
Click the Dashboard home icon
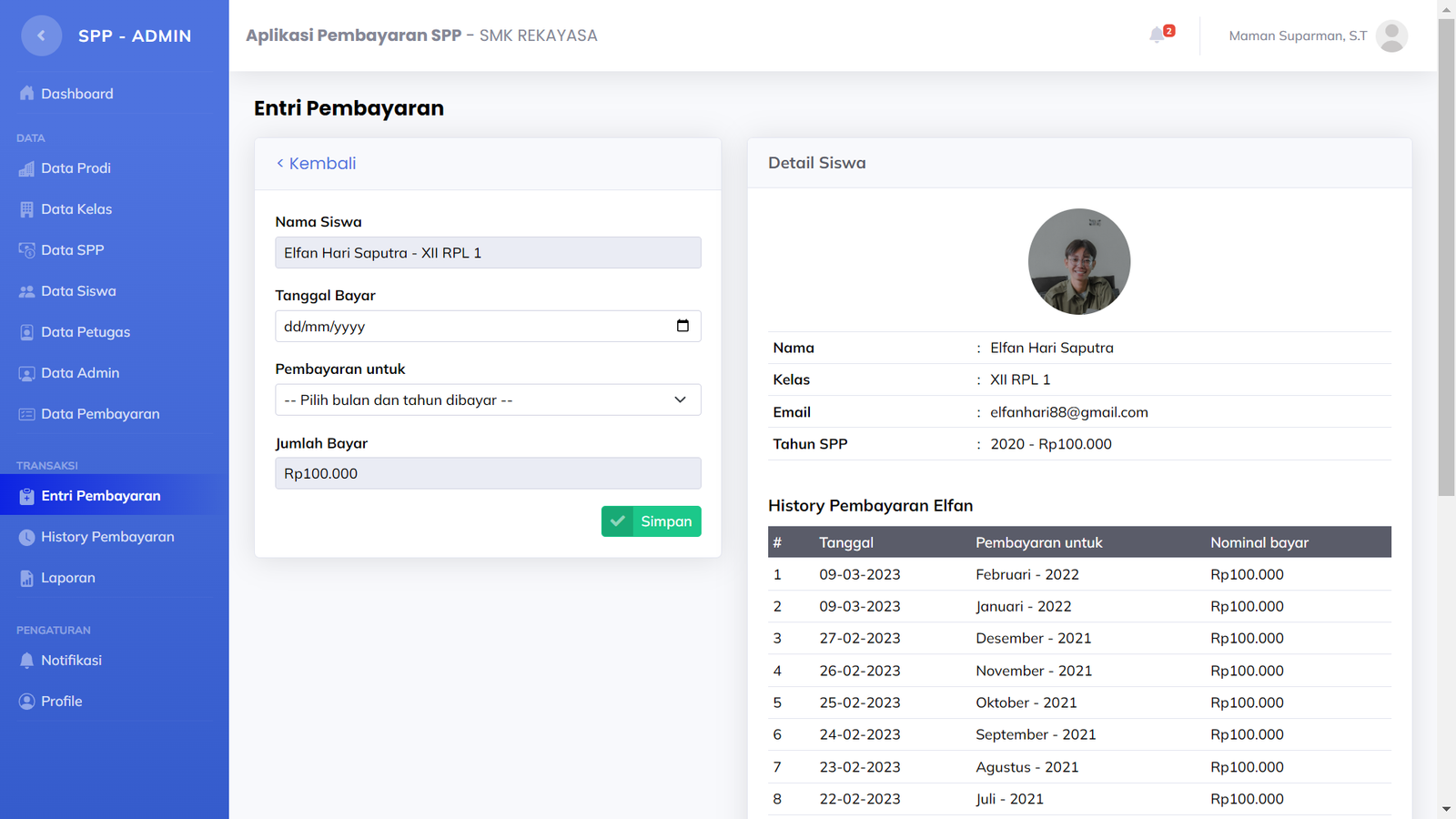tap(26, 94)
